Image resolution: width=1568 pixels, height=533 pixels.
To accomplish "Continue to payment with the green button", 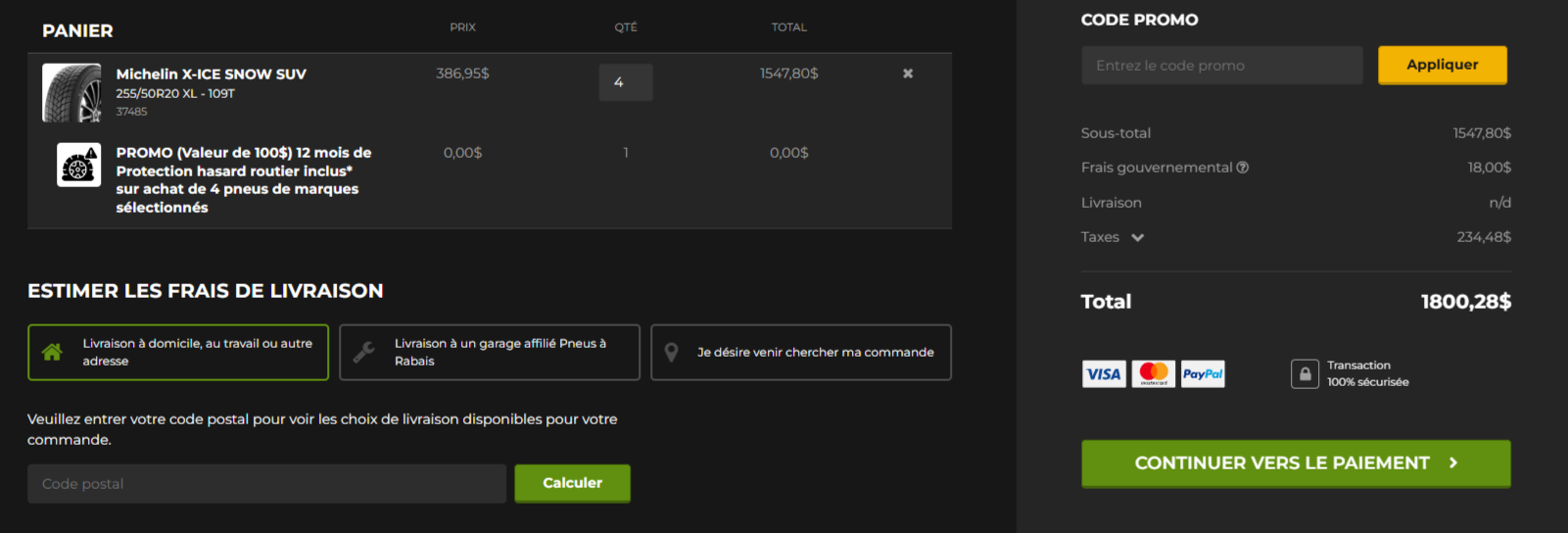I will point(1296,463).
